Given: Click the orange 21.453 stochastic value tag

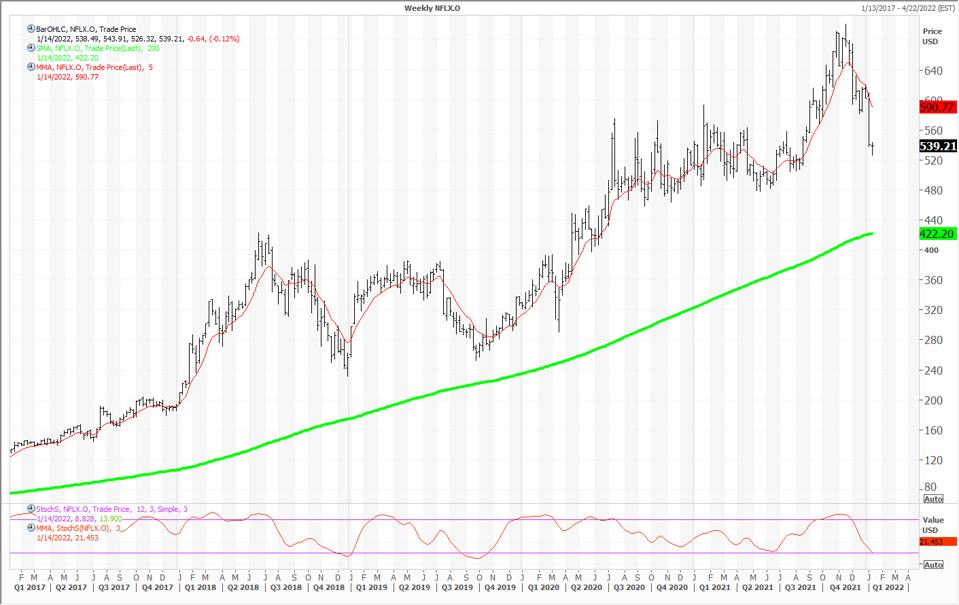Looking at the screenshot, I should tap(936, 541).
